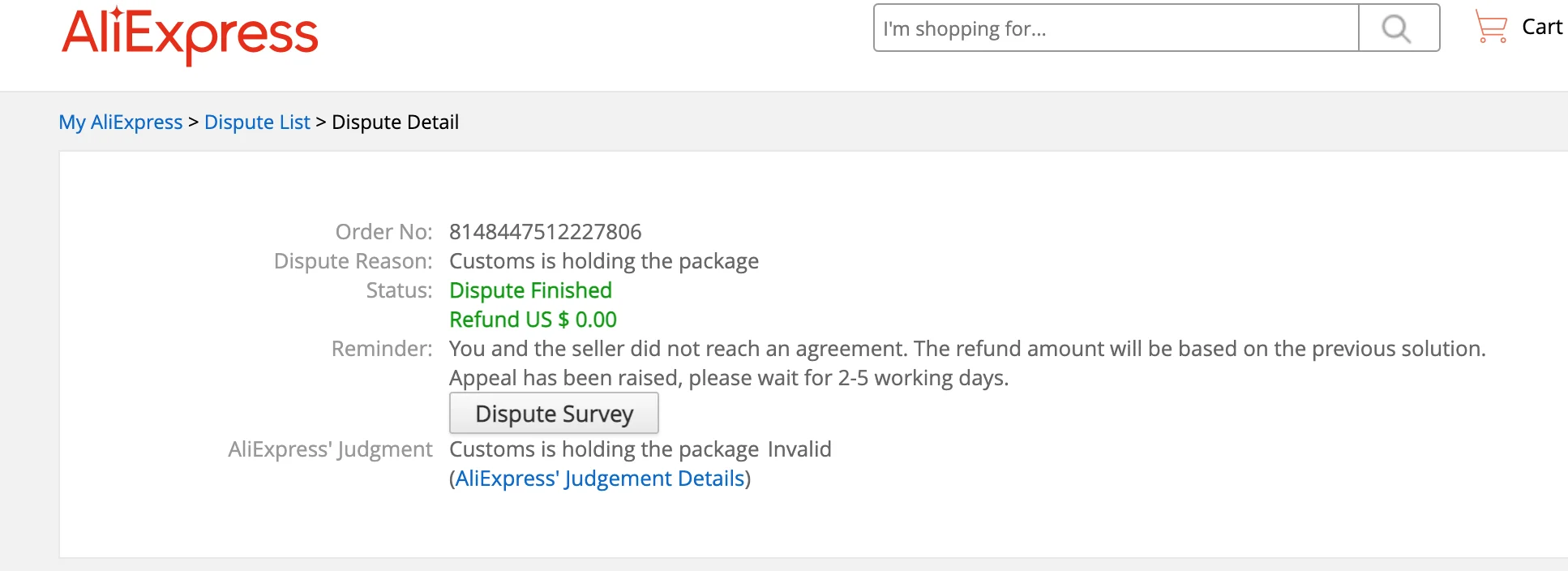The image size is (1568, 571).
Task: Click the Cart text label
Action: (x=1541, y=27)
